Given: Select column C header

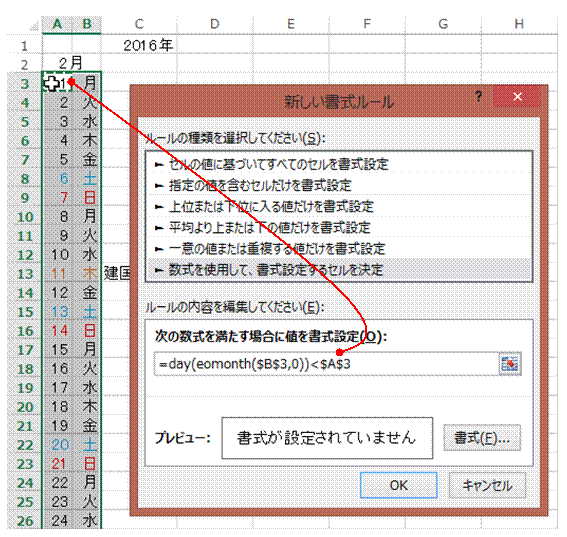Looking at the screenshot, I should click(139, 24).
